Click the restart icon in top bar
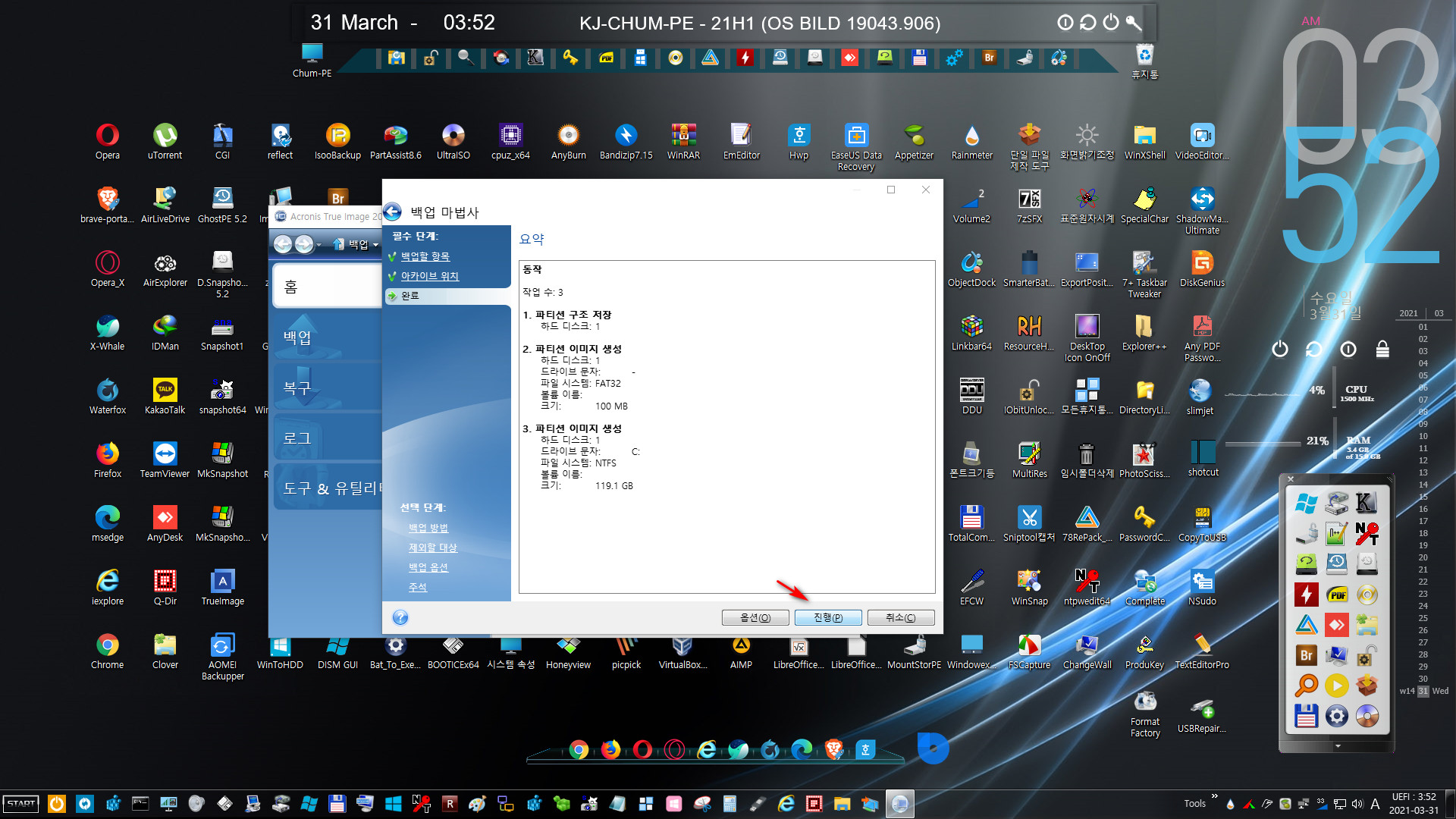 click(1088, 22)
